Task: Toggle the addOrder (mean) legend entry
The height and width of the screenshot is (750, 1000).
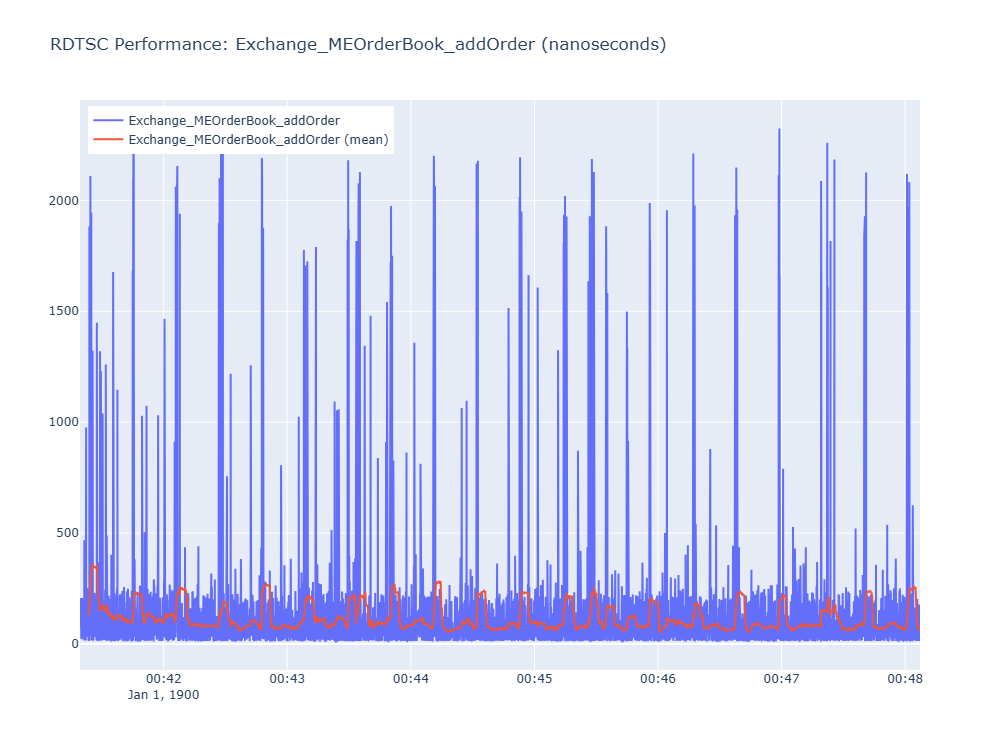Action: tap(258, 140)
